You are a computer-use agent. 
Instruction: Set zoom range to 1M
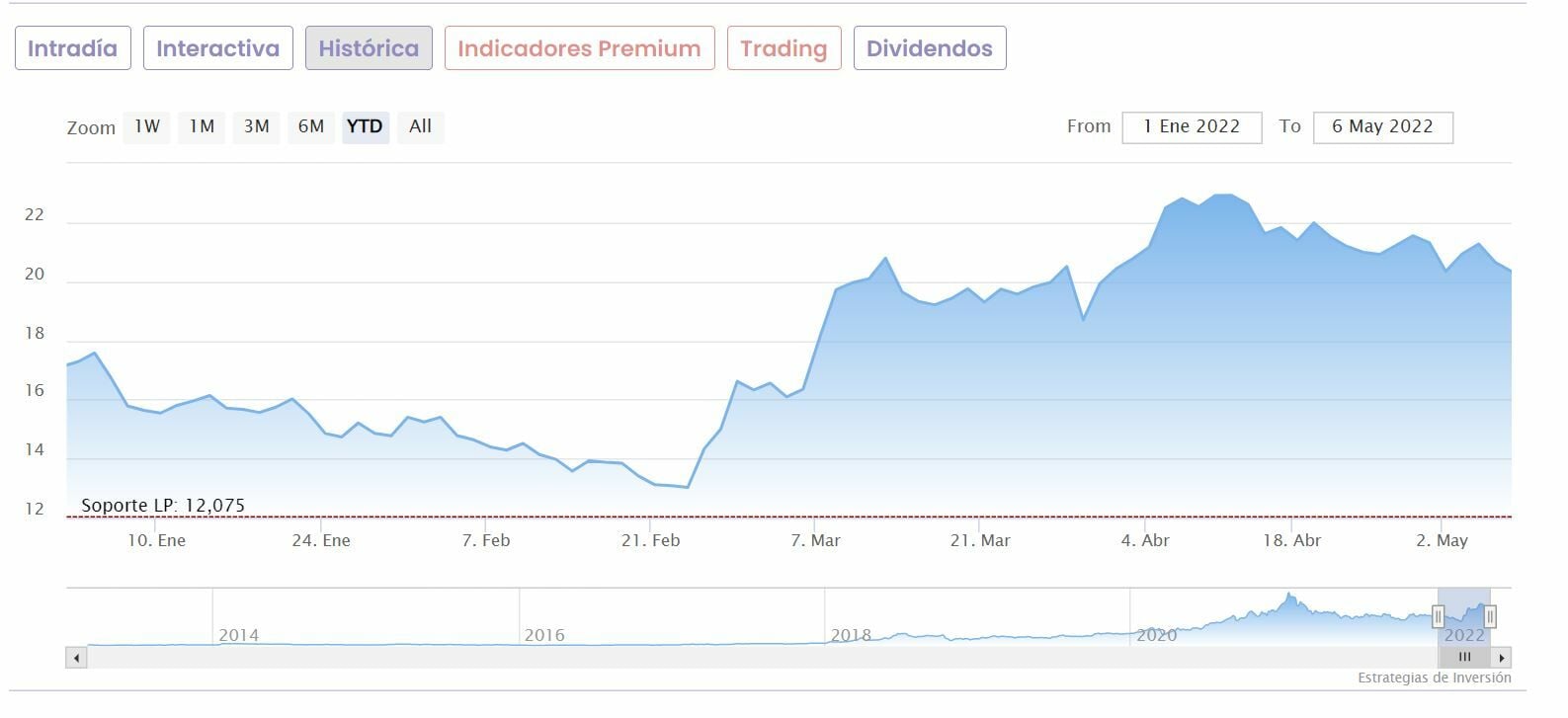(x=202, y=126)
